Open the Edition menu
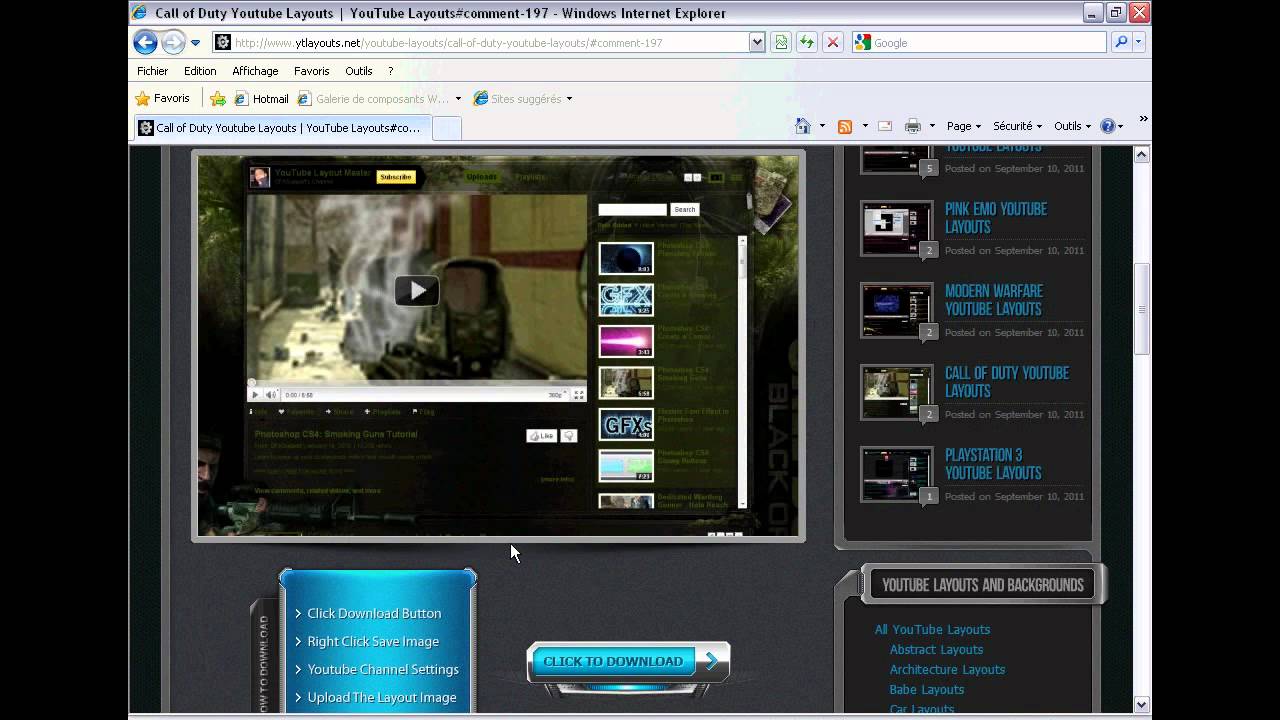The width and height of the screenshot is (1280, 720). 200,71
